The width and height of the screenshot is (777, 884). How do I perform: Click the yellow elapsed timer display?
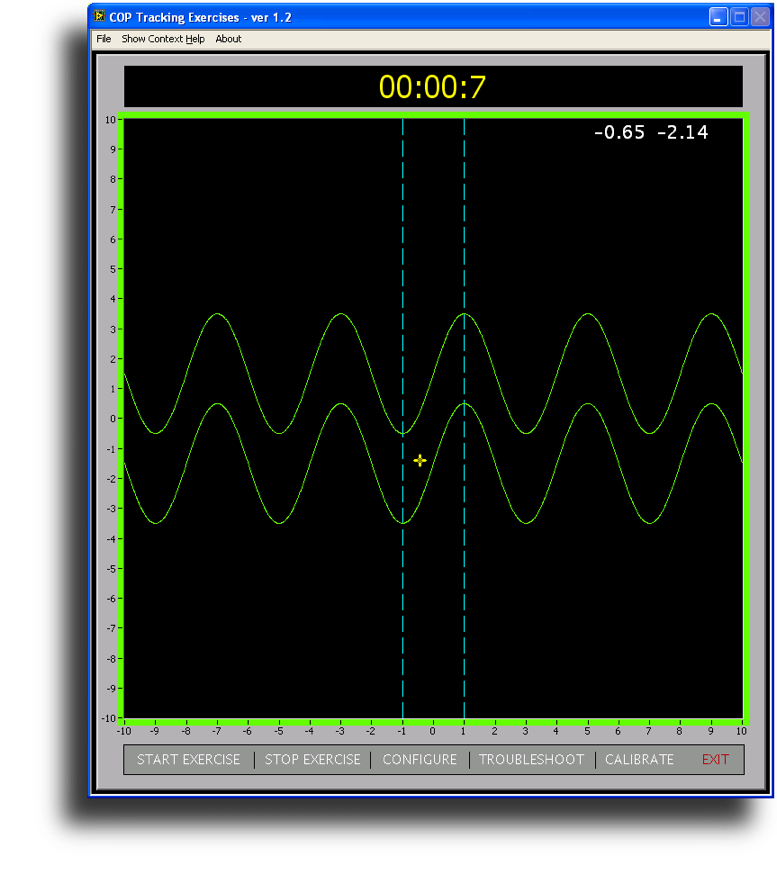click(432, 87)
